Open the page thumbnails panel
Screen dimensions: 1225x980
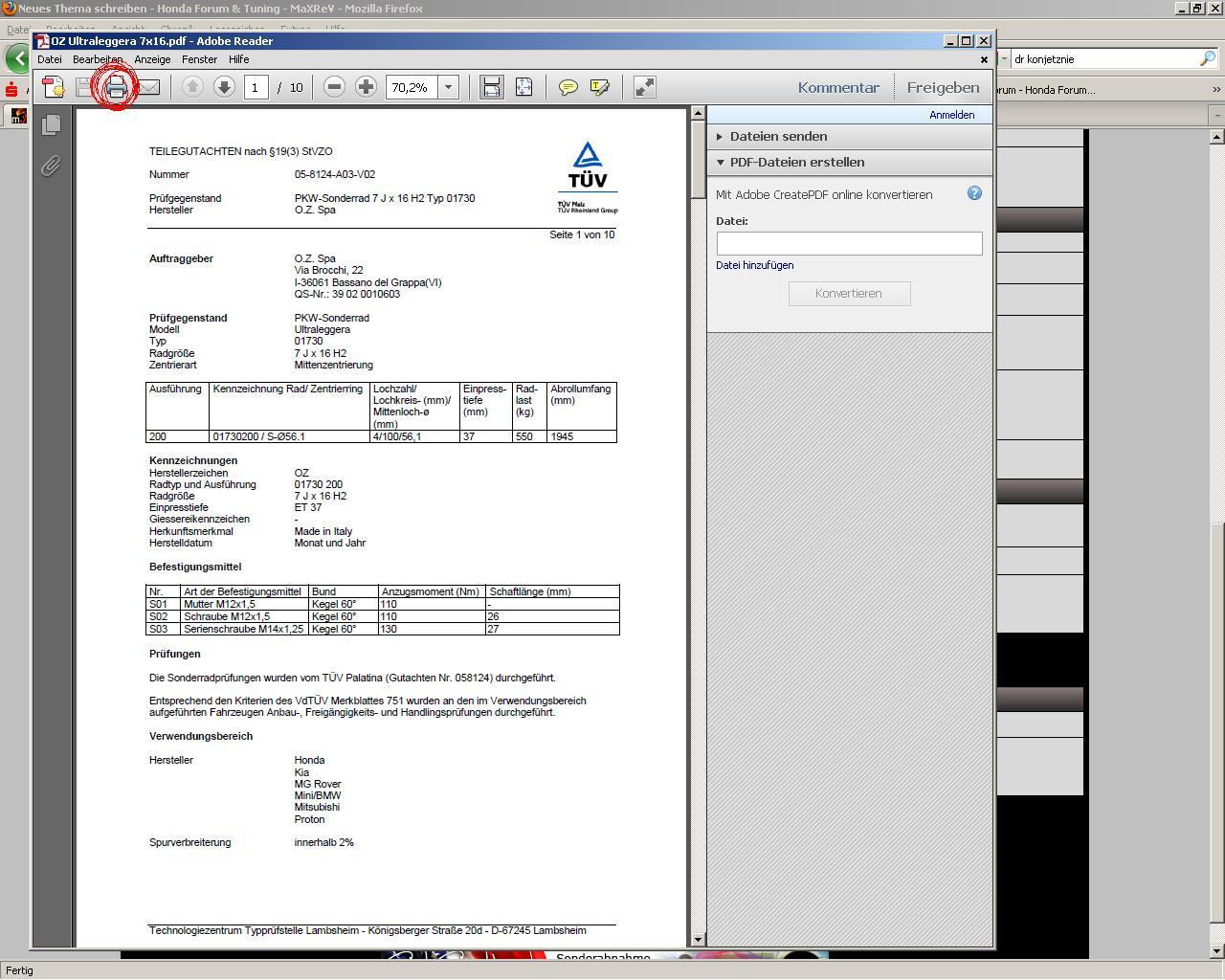(x=52, y=124)
